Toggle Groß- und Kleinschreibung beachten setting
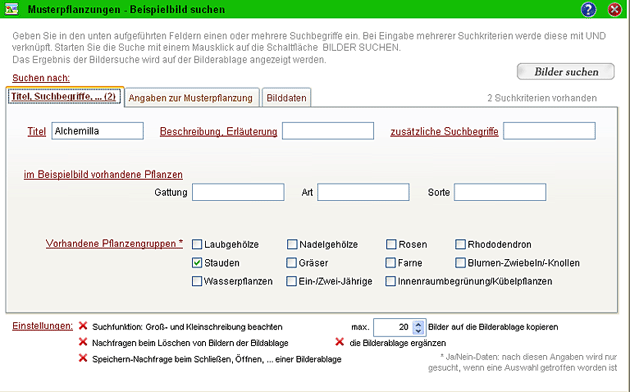The width and height of the screenshot is (630, 392). point(83,326)
